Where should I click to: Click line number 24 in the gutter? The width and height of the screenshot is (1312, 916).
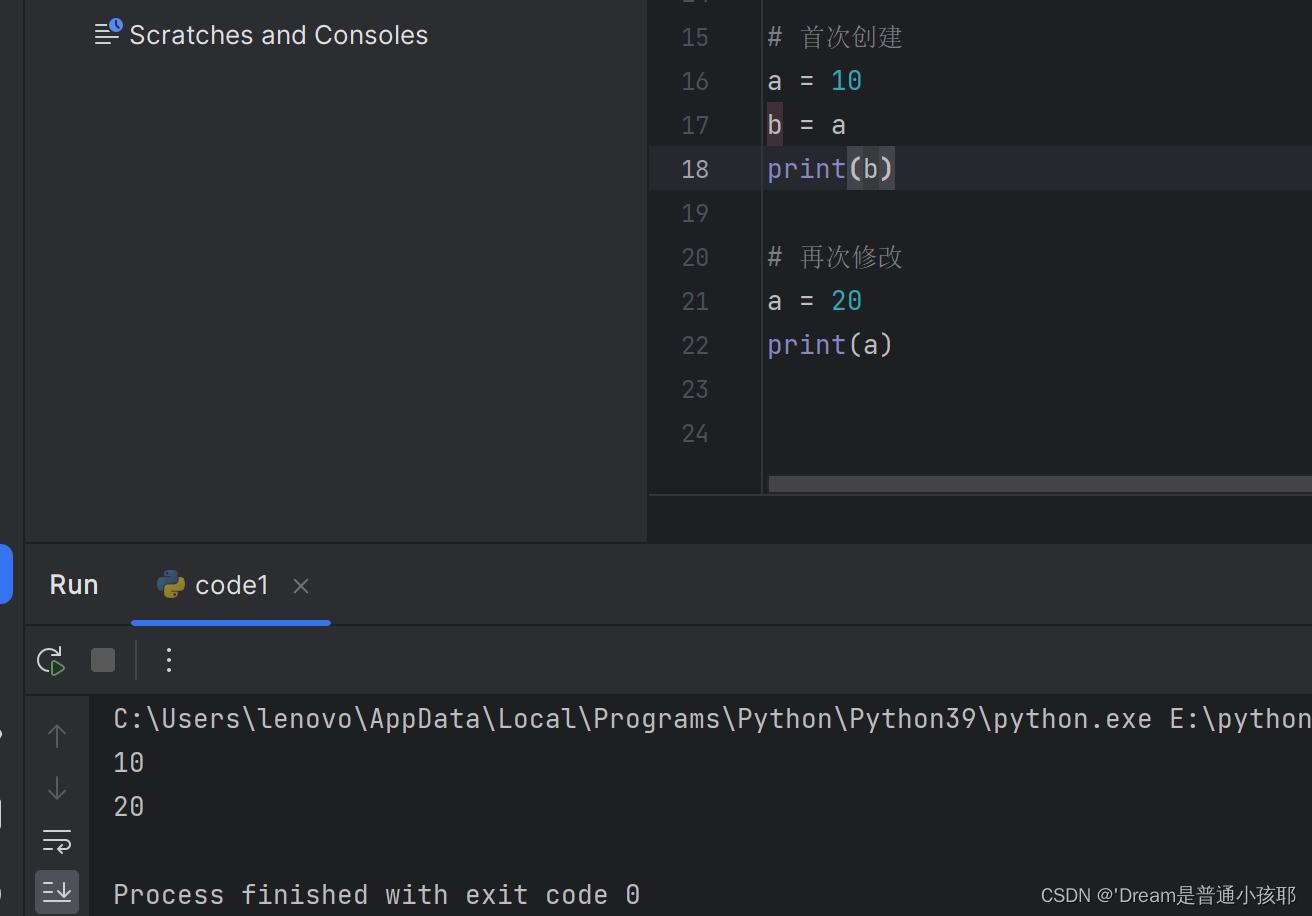tap(695, 433)
